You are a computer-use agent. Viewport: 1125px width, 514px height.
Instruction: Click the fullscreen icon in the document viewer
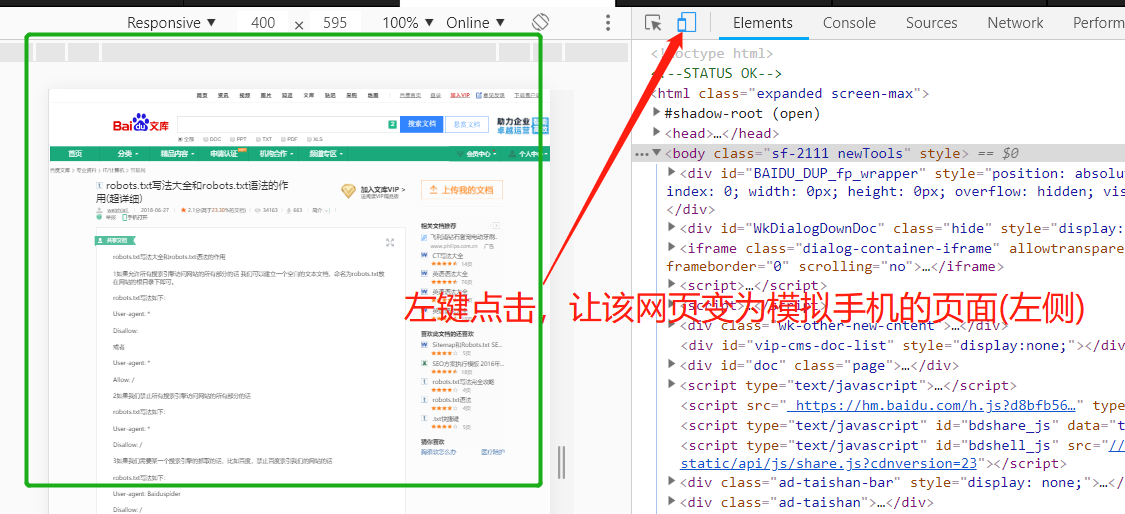coord(390,242)
